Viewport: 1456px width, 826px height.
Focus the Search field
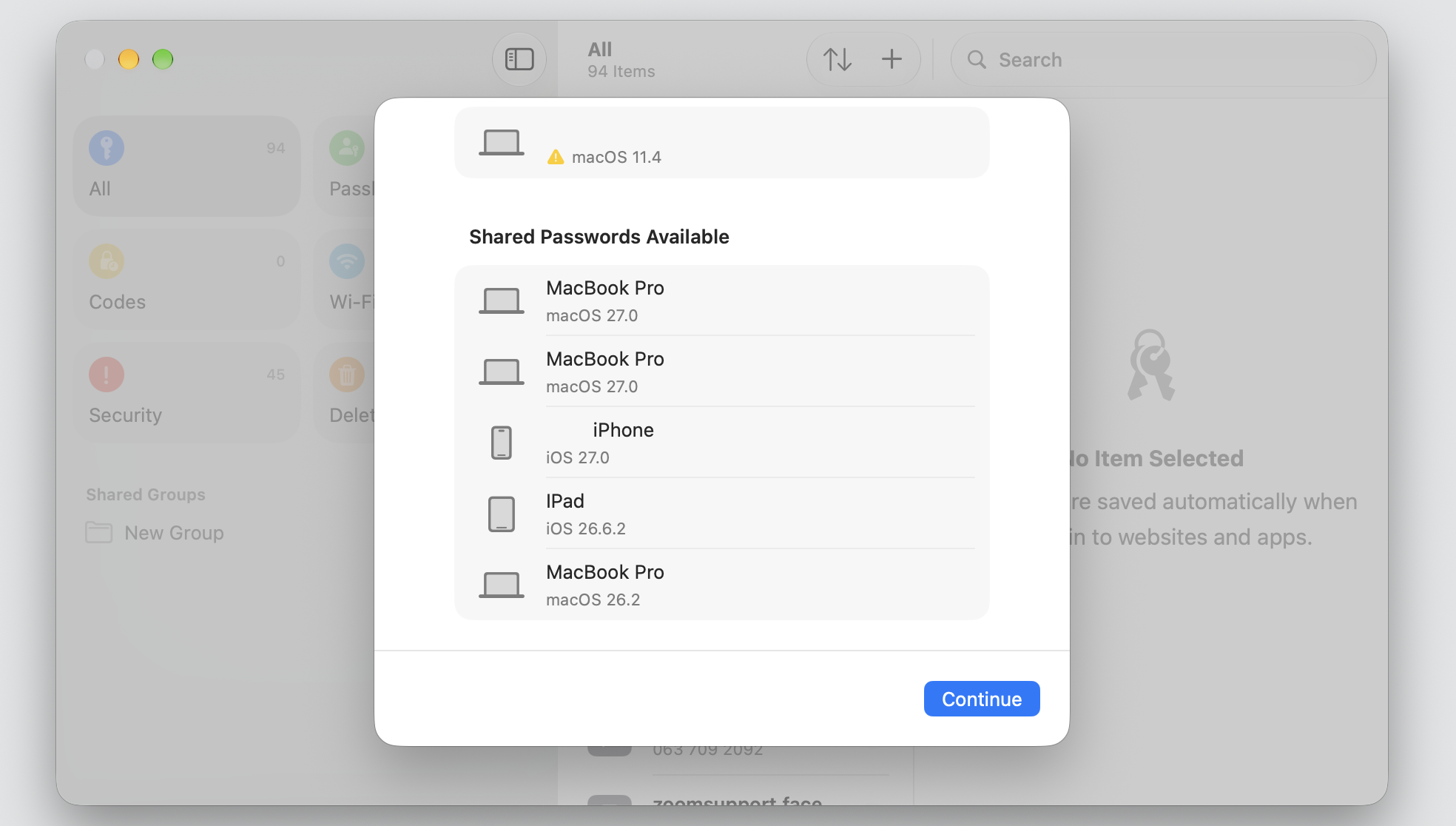coord(1163,59)
